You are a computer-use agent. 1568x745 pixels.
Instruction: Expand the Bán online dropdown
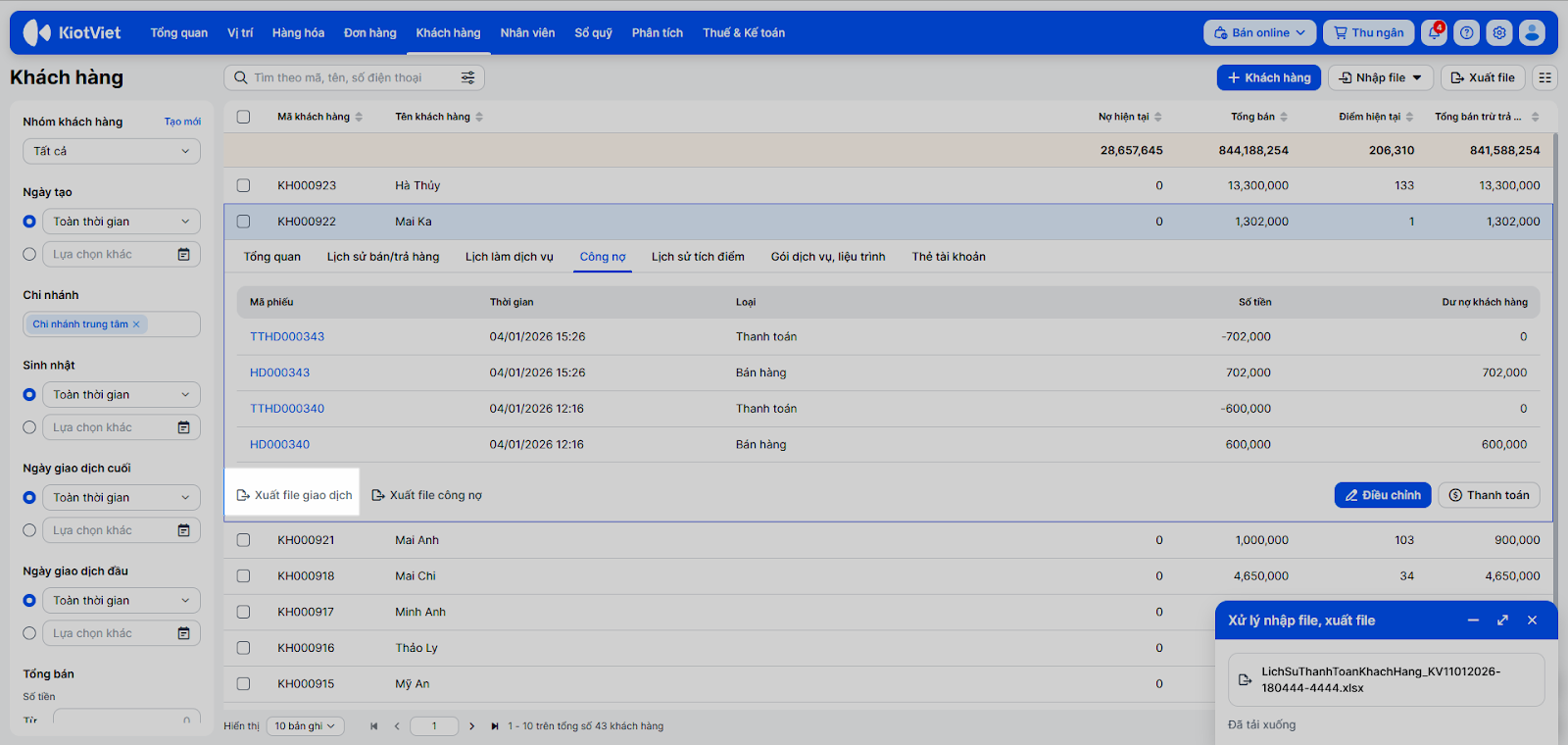coord(1259,33)
